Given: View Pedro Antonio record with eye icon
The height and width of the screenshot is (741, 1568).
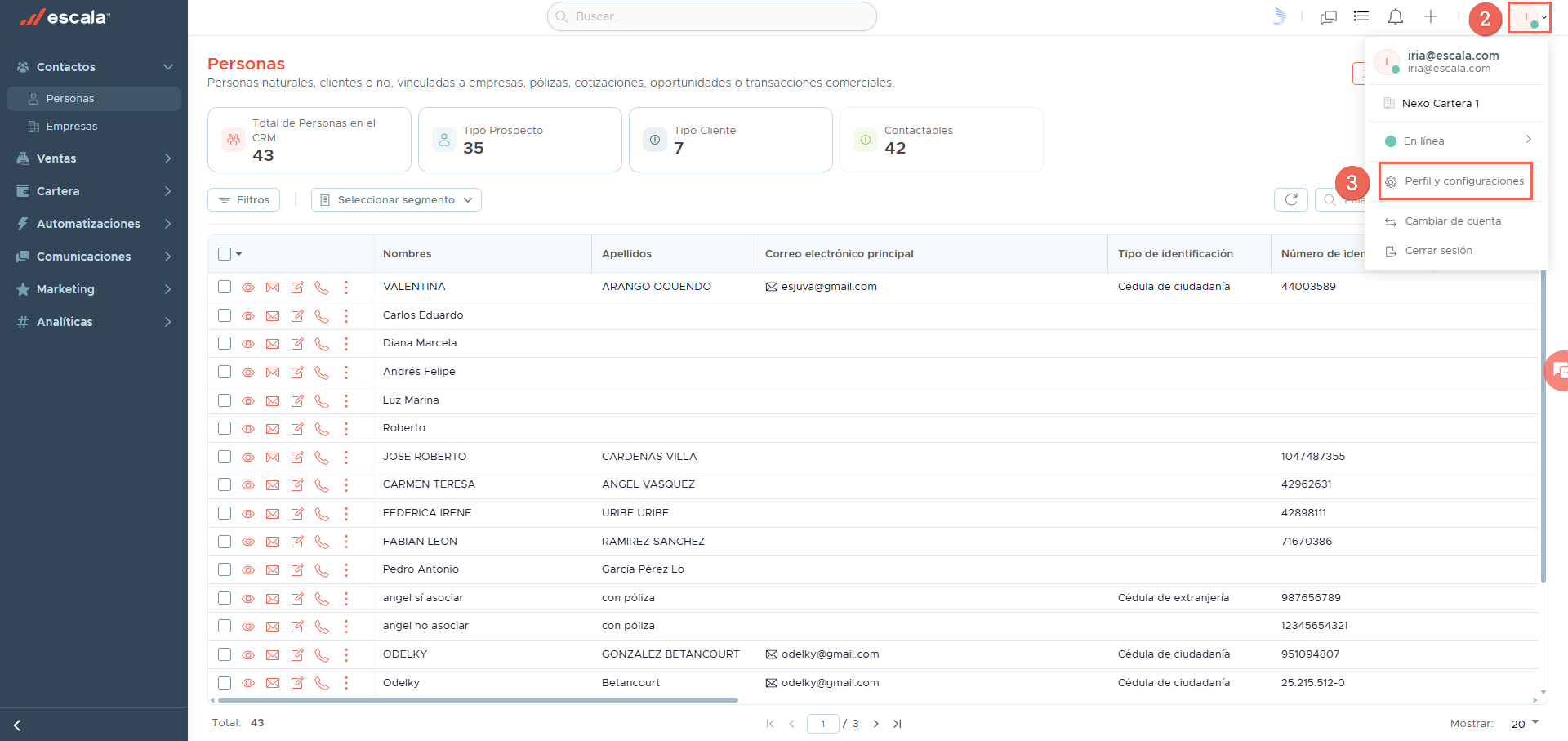Looking at the screenshot, I should click(x=248, y=570).
